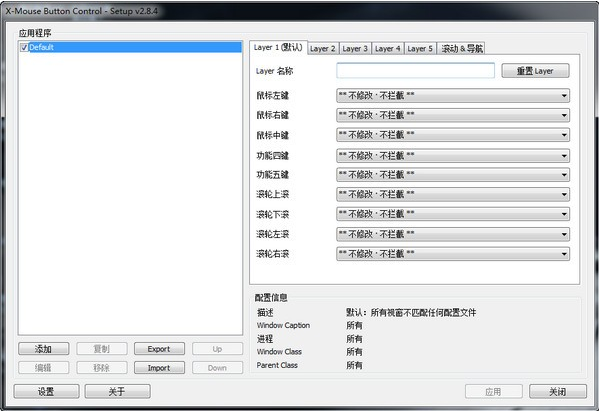Expand the 滚轮右滚 action dropdown
This screenshot has height=411, width=599.
453,254
